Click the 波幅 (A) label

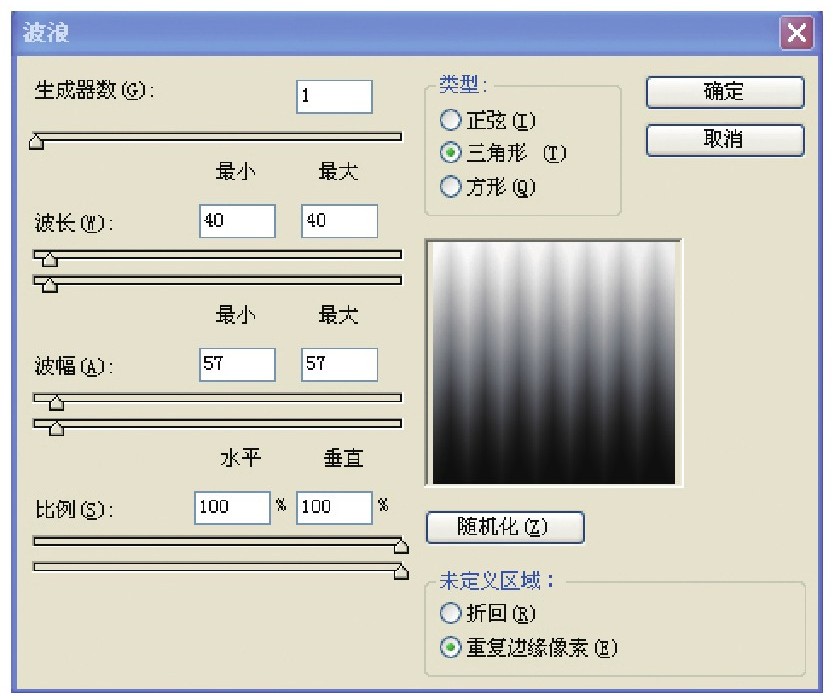pyautogui.click(x=74, y=366)
